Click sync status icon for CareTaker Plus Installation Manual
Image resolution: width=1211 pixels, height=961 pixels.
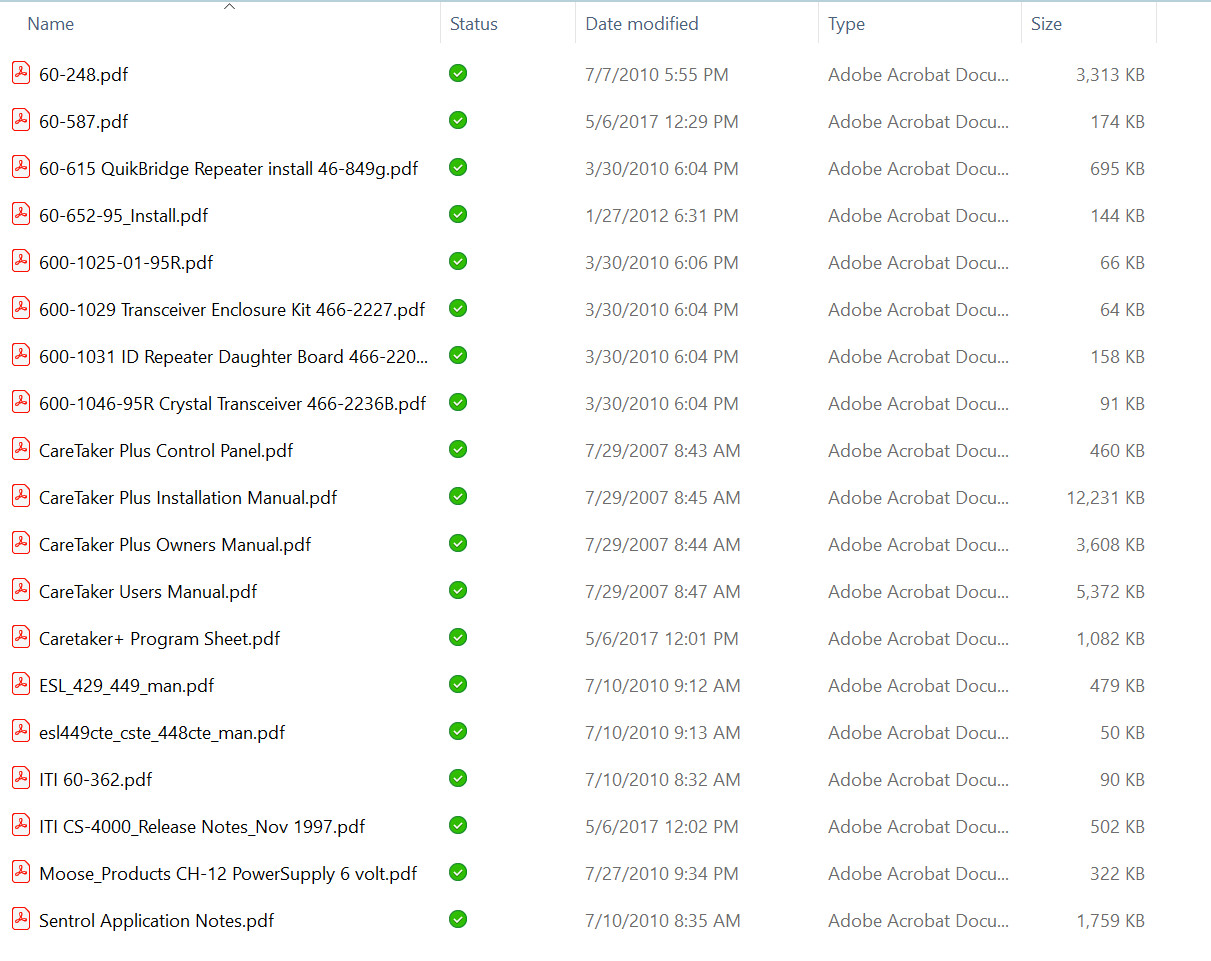pos(458,496)
